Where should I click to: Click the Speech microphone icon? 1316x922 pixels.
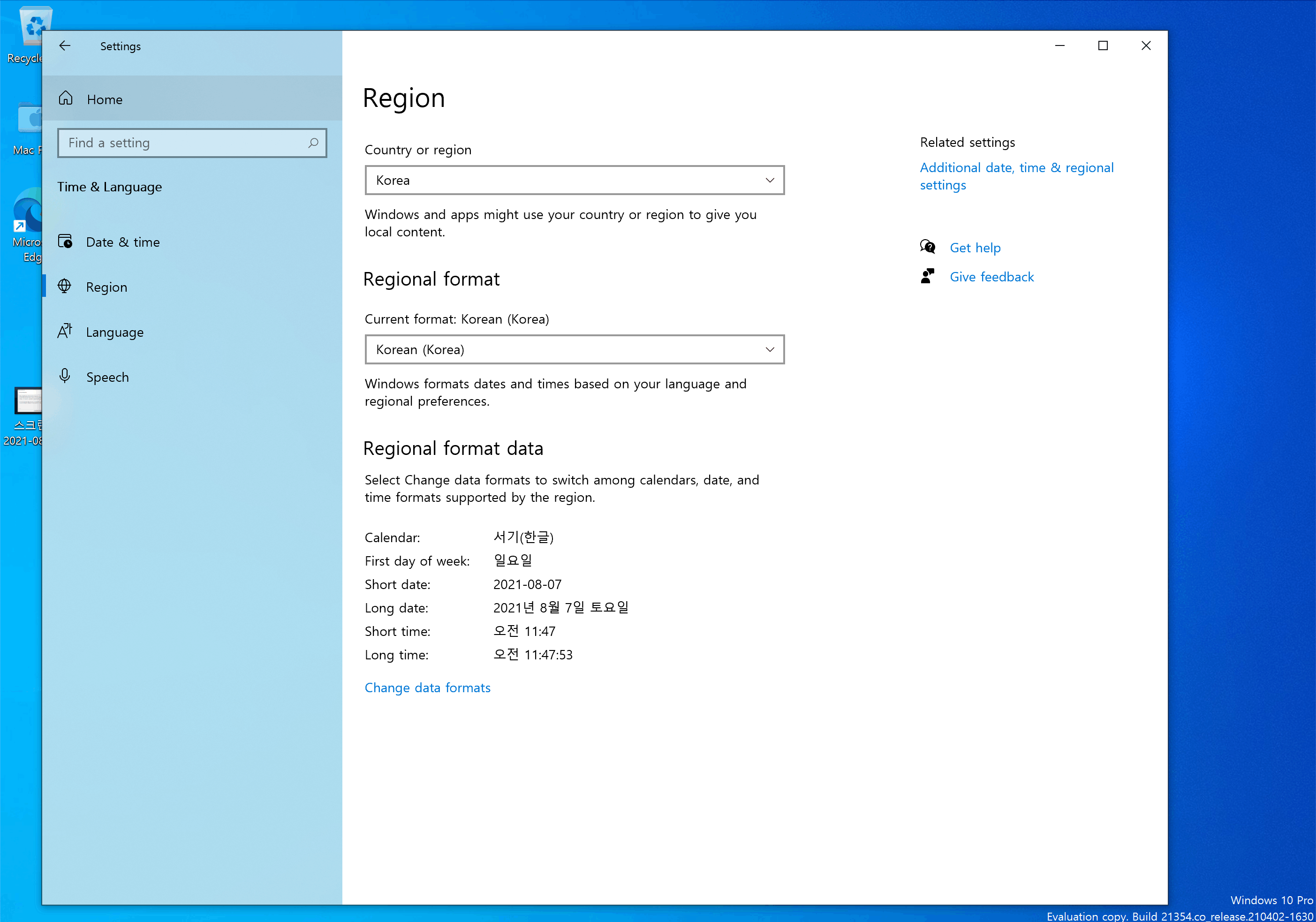click(x=65, y=376)
